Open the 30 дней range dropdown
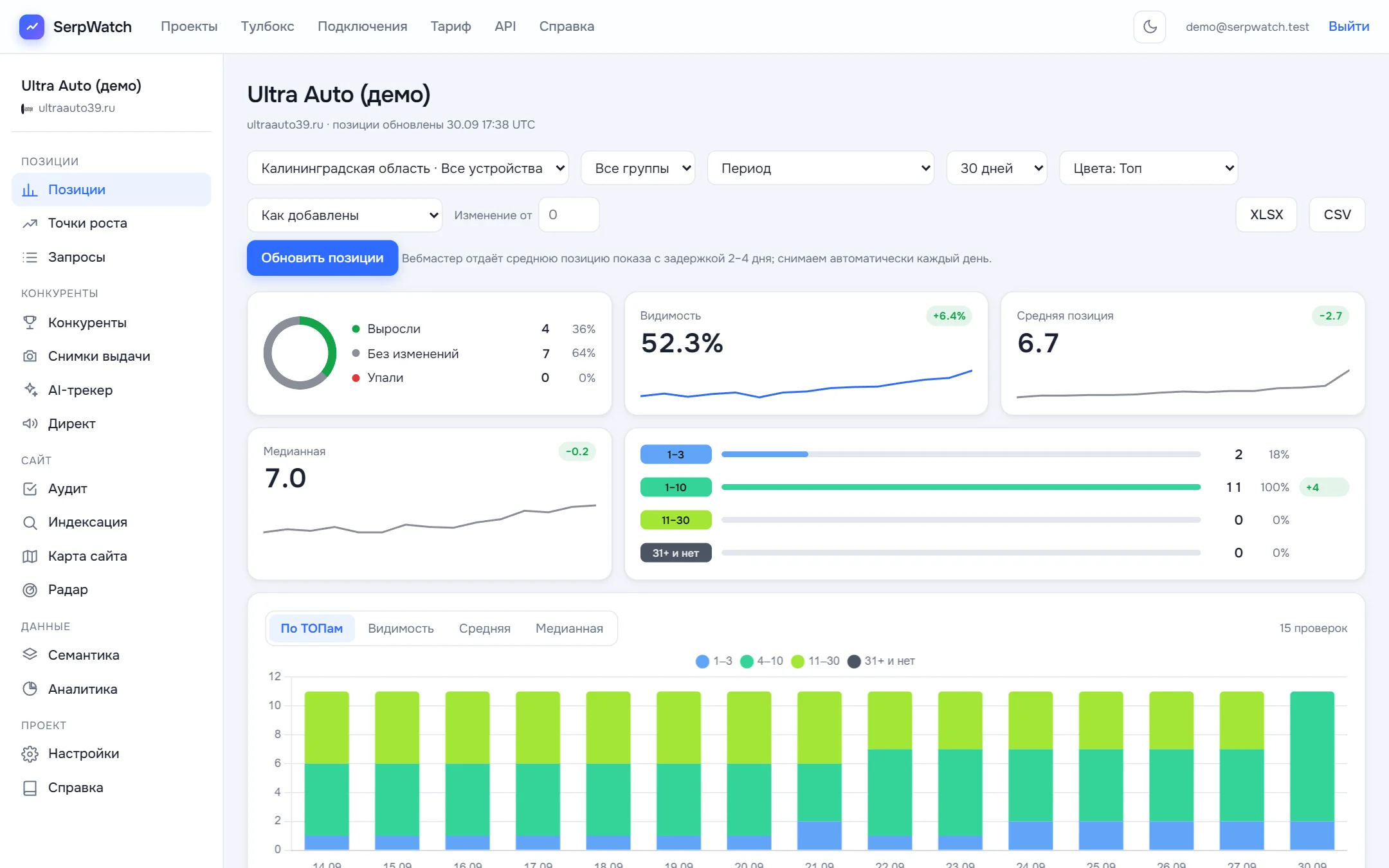 tap(997, 168)
